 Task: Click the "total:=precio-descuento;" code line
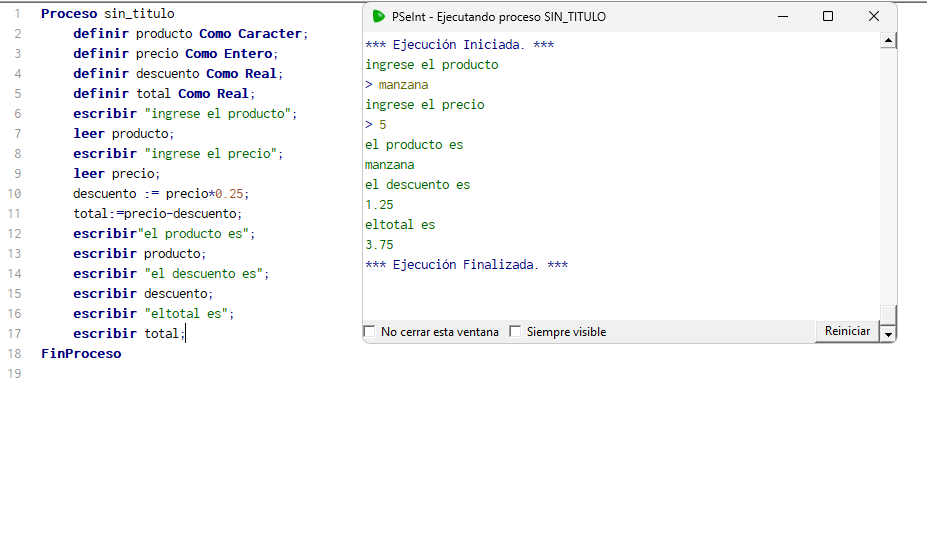(x=157, y=214)
